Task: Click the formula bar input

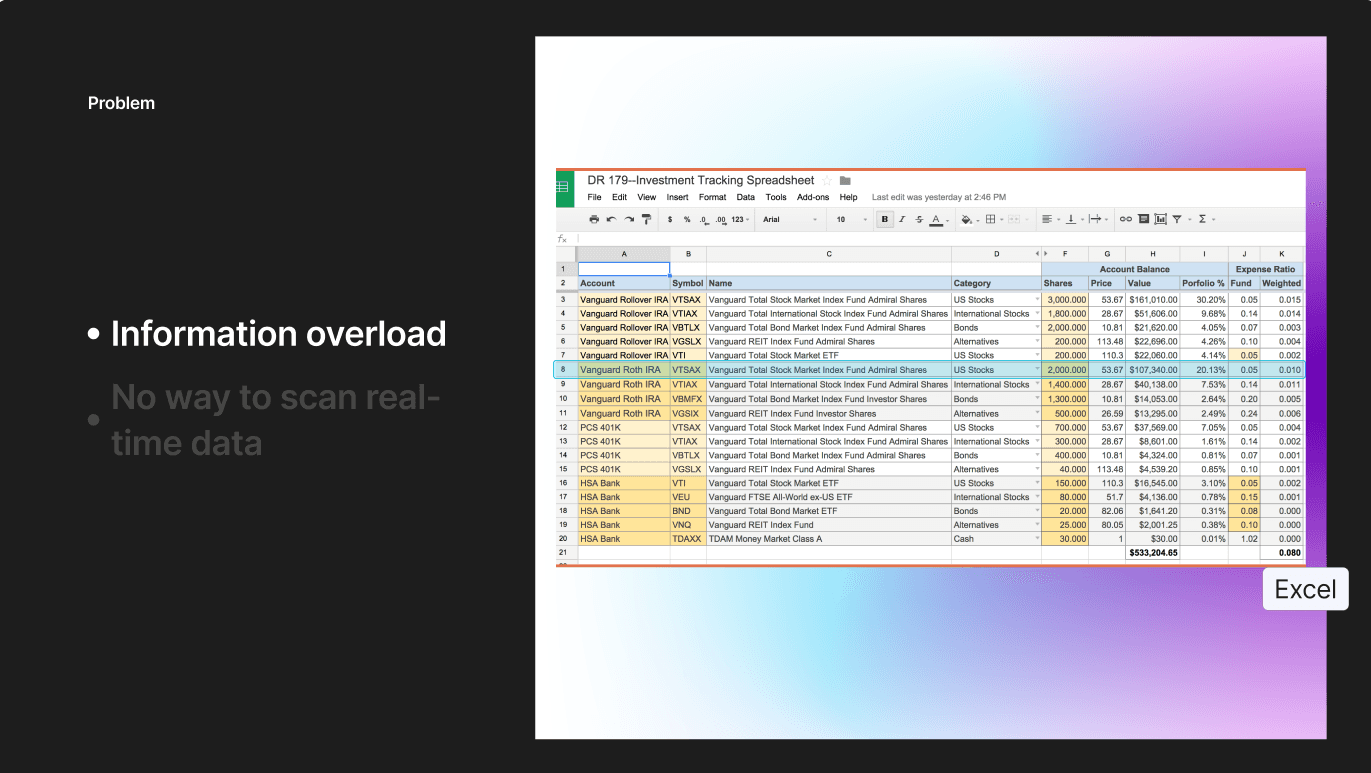Action: (x=940, y=239)
